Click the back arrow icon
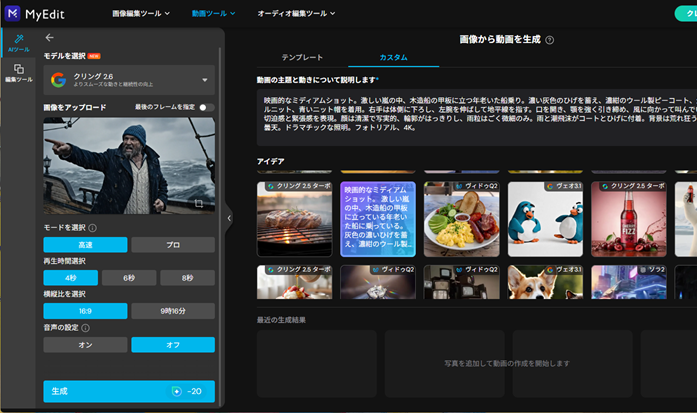The width and height of the screenshot is (697, 413). [50, 37]
